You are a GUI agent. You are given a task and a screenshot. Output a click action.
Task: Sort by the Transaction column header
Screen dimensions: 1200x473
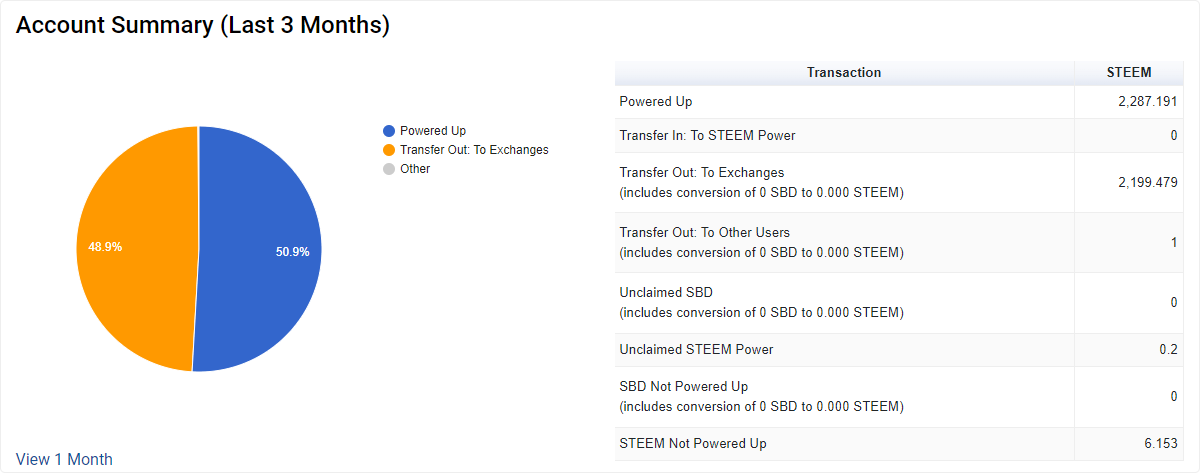point(844,73)
